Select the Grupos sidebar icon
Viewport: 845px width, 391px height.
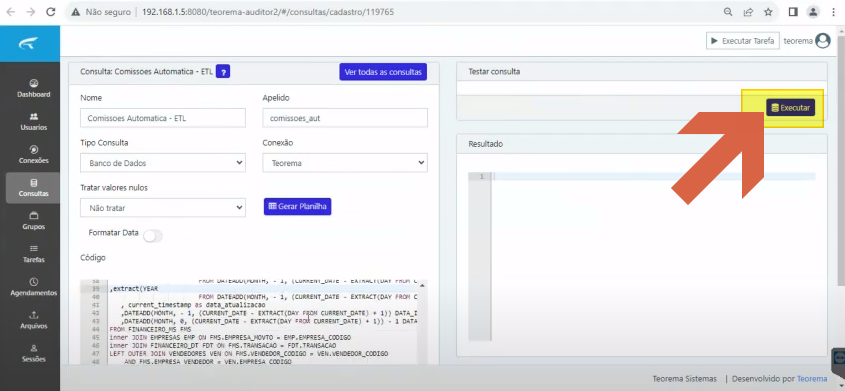33,215
